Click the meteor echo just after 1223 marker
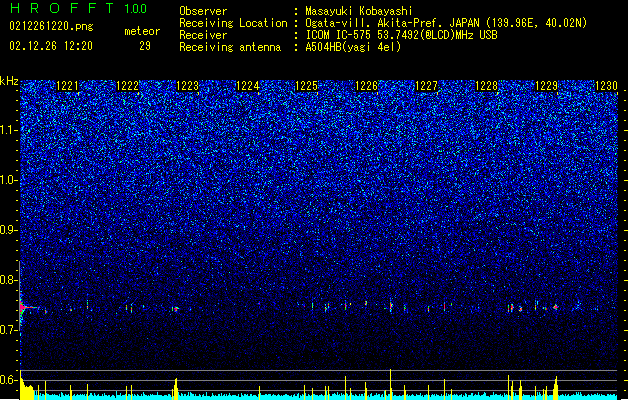Screen dimensions: 629x400 coord(176,309)
